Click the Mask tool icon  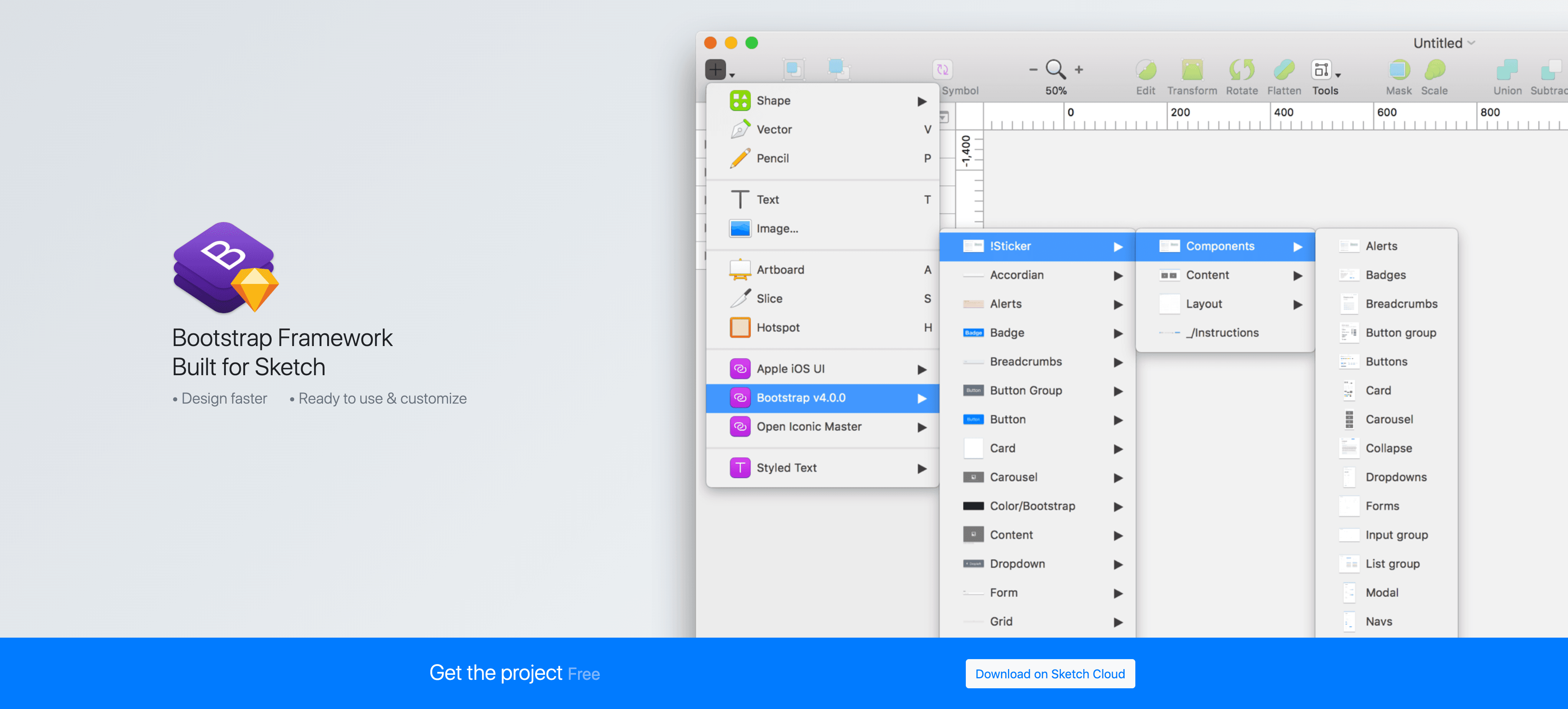coord(1399,70)
